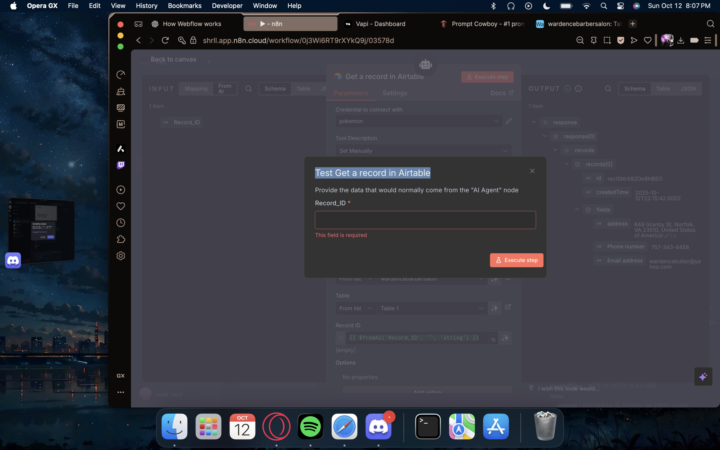This screenshot has width=720, height=450.
Task: Open Spotify from the dock
Action: (310, 427)
